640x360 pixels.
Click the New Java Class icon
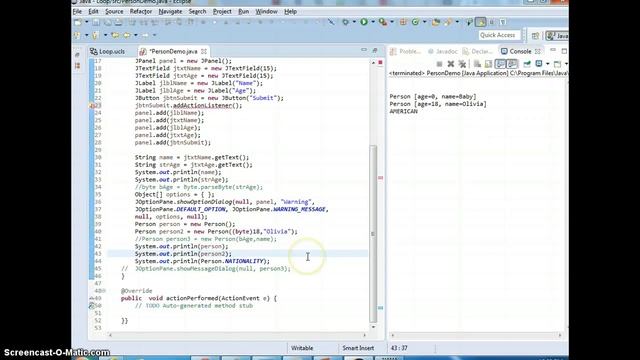(416, 22)
